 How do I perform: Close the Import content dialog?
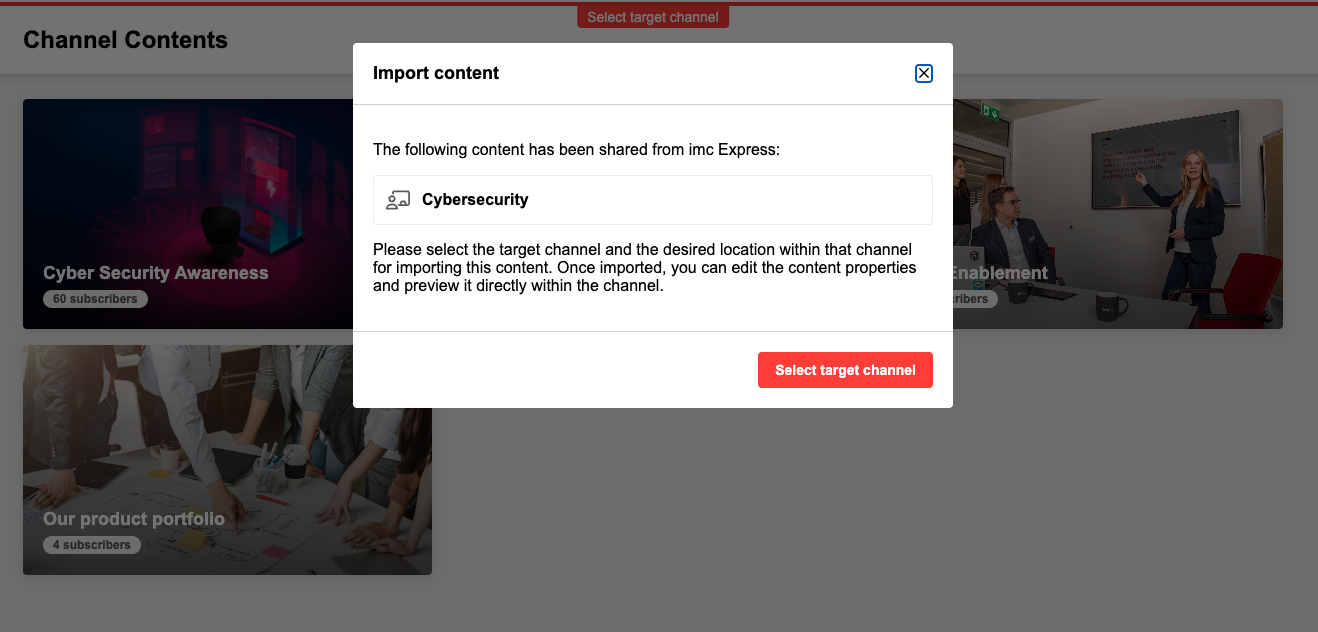pos(924,73)
